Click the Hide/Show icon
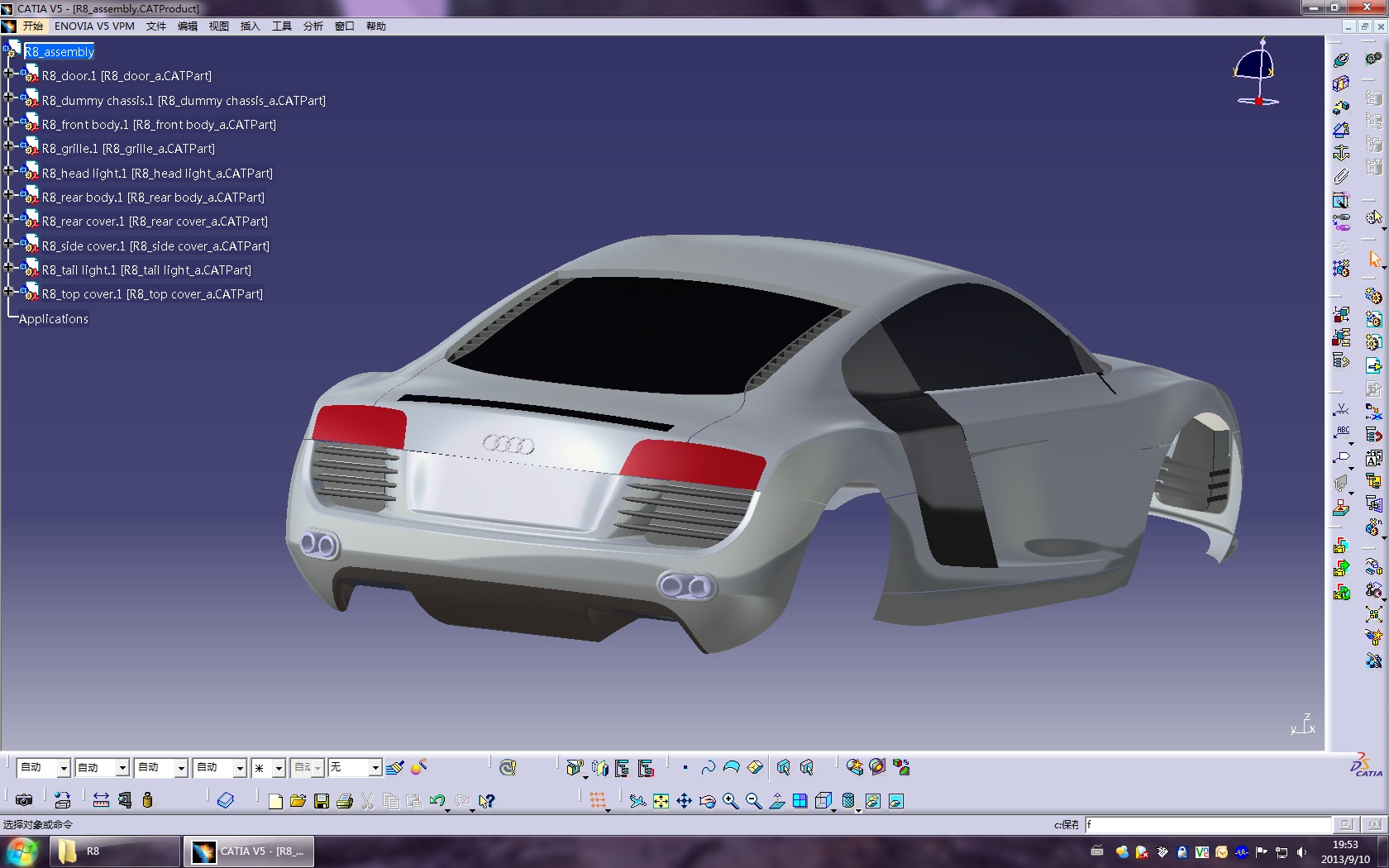Screen dimensions: 1389x868 tap(872, 801)
